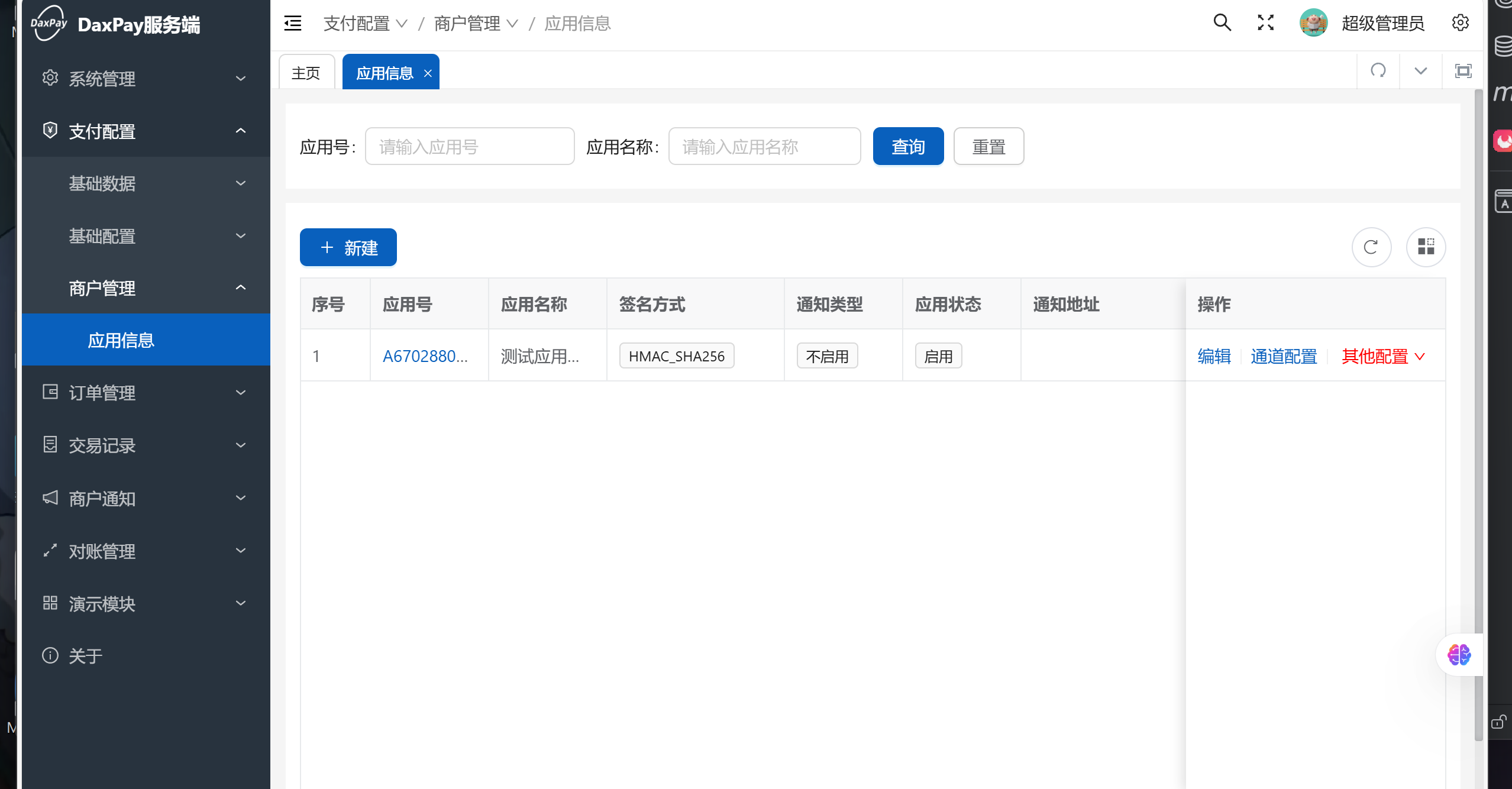This screenshot has width=1512, height=789.
Task: Close the 应用信息 tab
Action: (x=428, y=73)
